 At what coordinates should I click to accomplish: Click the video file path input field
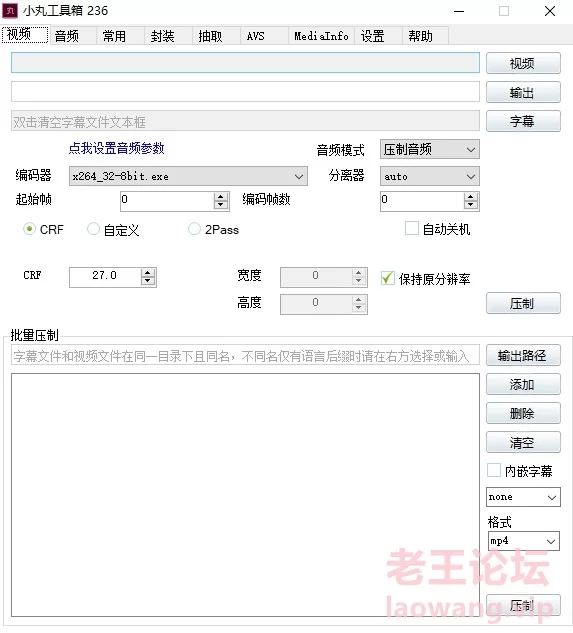pos(246,63)
